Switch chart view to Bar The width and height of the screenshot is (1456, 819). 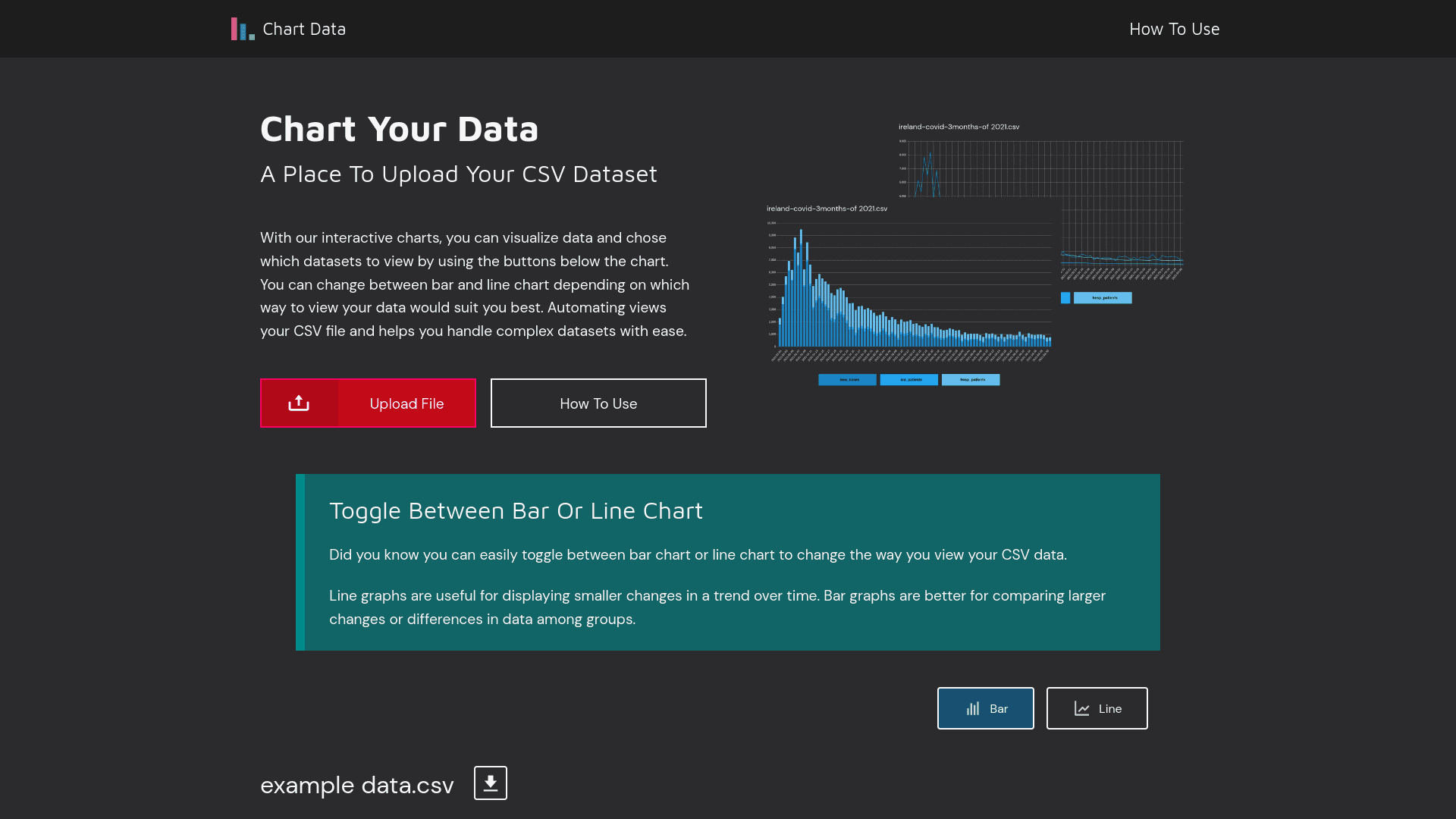985,708
